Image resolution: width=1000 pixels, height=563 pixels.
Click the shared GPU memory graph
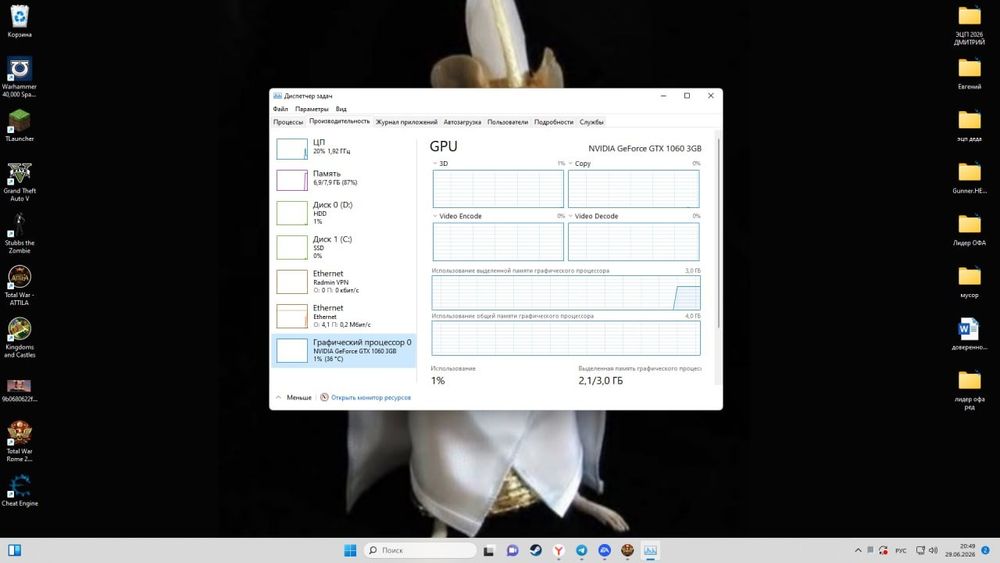point(566,338)
